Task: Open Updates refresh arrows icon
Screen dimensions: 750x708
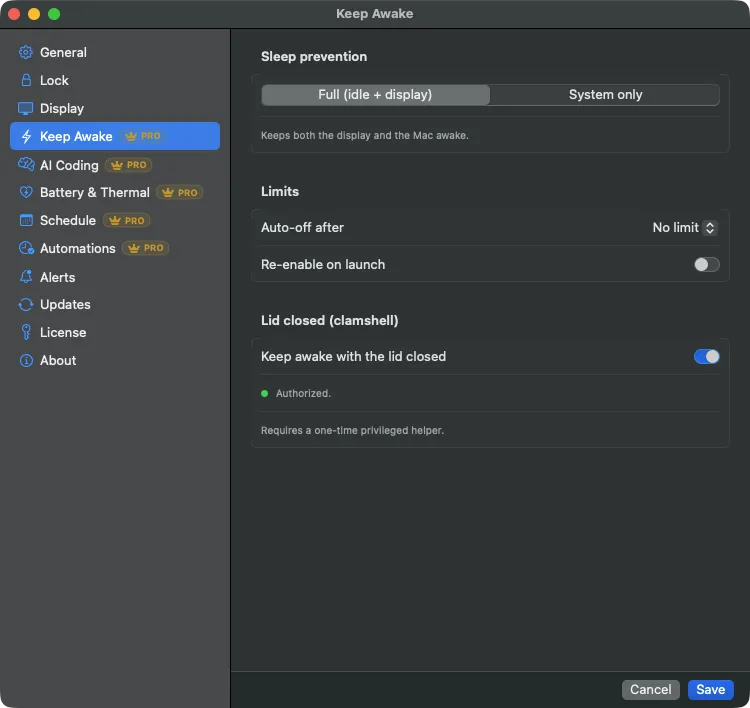Action: (x=26, y=304)
